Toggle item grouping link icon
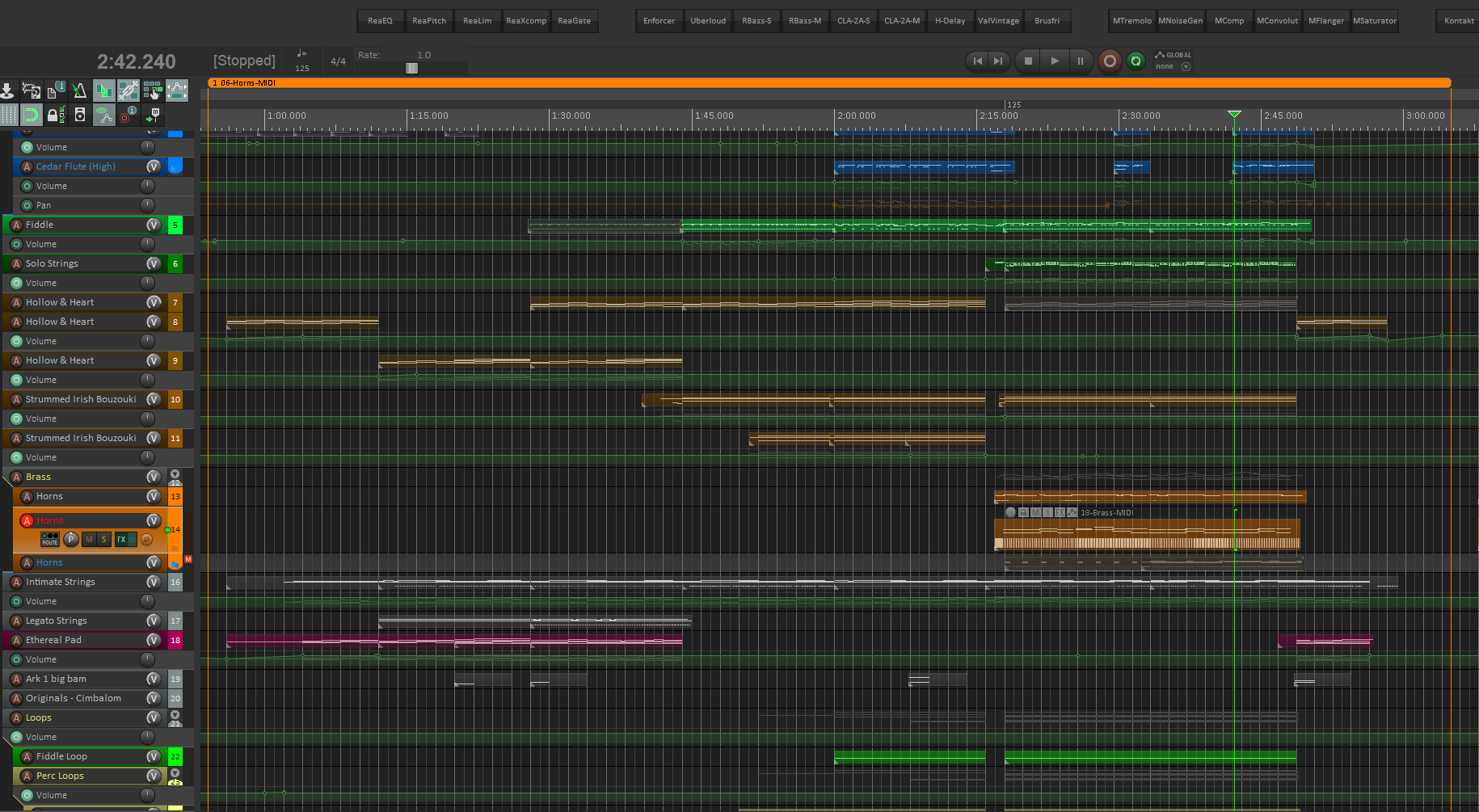The height and width of the screenshot is (812, 1479). click(128, 90)
